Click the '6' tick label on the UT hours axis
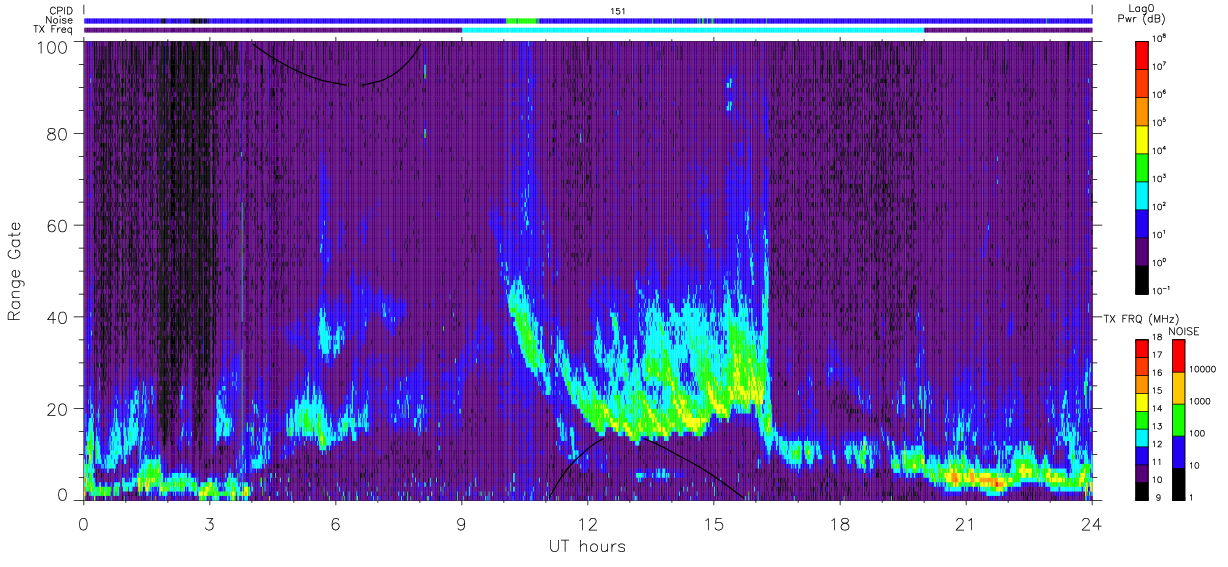Image resolution: width=1228 pixels, height=567 pixels. click(336, 523)
